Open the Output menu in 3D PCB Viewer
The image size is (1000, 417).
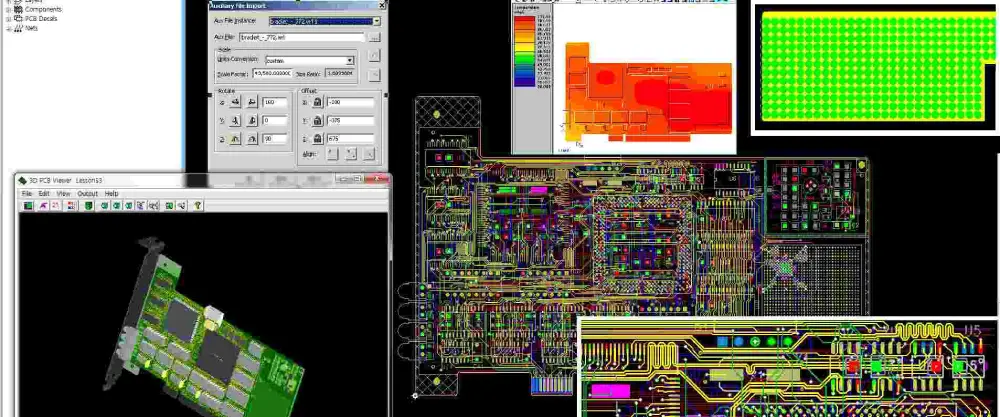(88, 193)
